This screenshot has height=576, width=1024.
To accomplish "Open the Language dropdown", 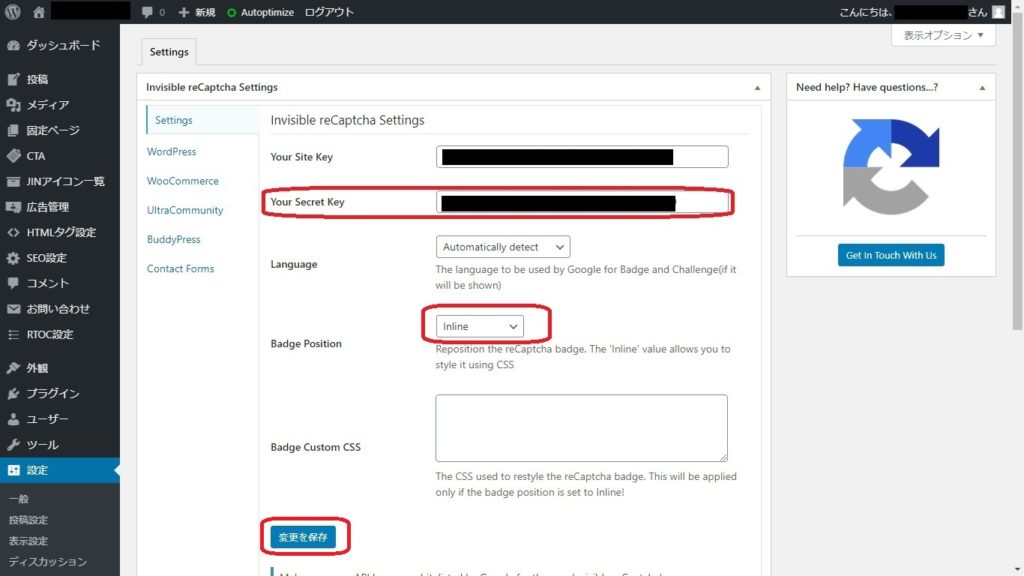I will 503,247.
